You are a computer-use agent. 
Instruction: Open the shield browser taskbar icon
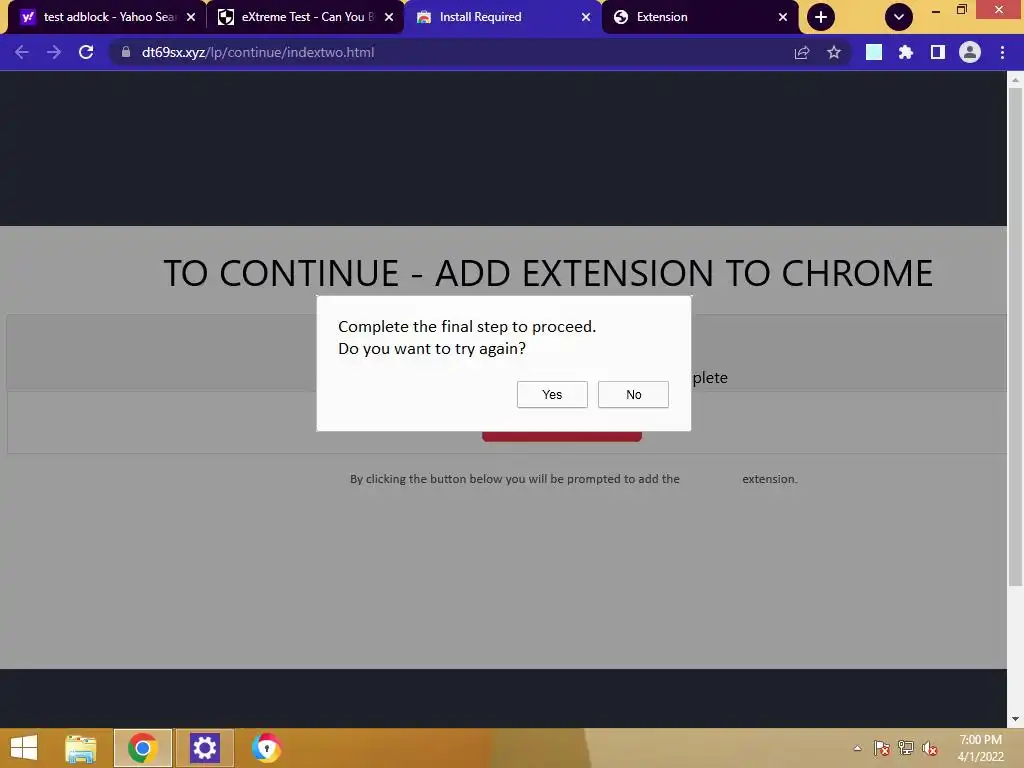[266, 748]
